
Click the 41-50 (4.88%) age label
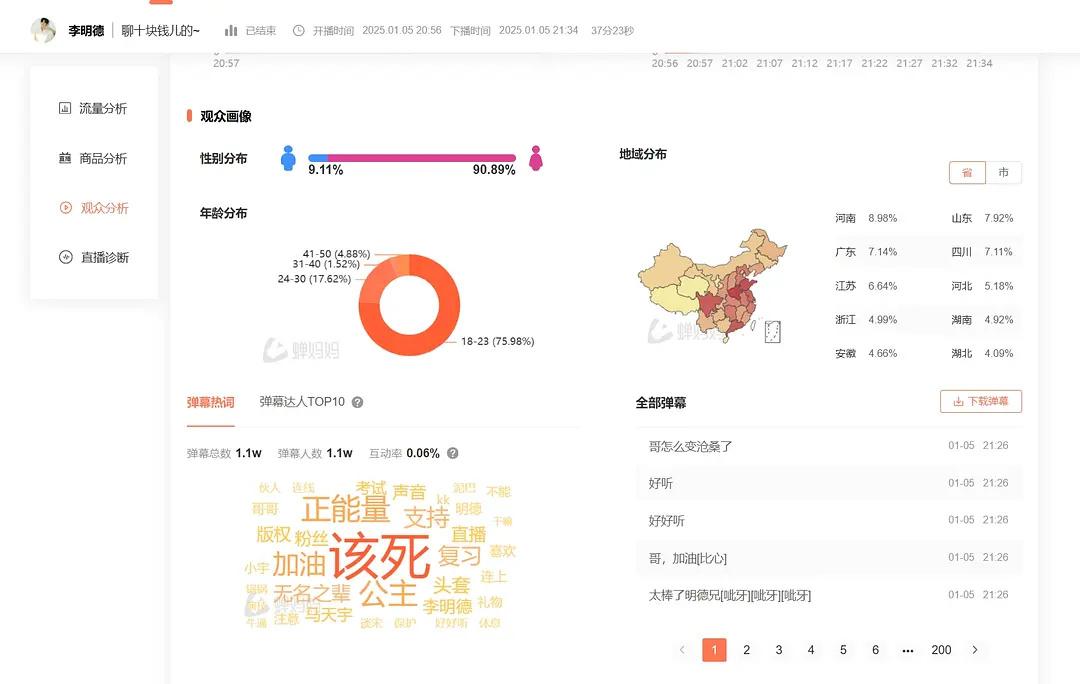(336, 253)
